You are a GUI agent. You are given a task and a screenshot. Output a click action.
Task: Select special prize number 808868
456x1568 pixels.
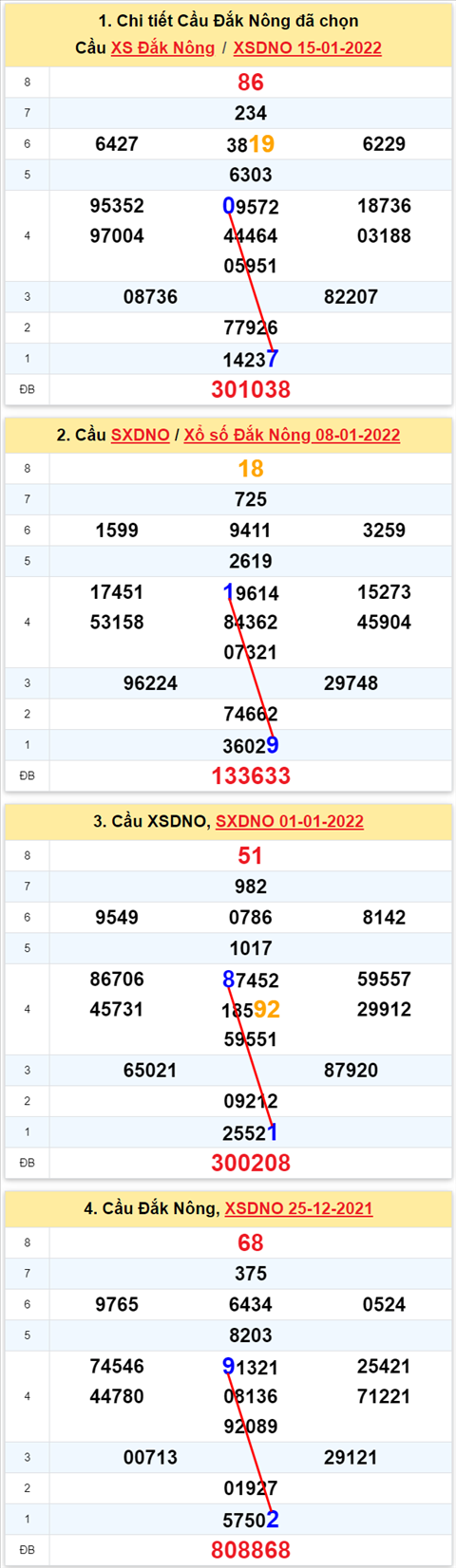pyautogui.click(x=251, y=1549)
